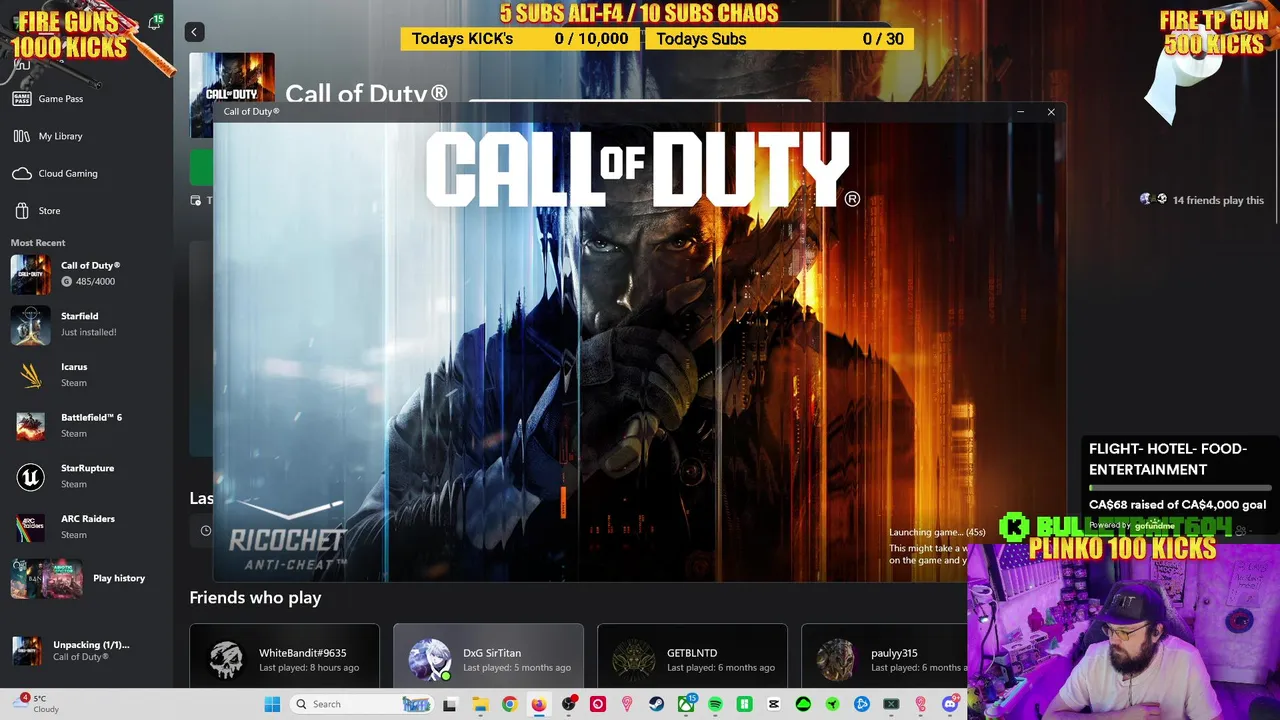This screenshot has height=720, width=1280.
Task: Open OBS Studio from the taskbar
Action: pyautogui.click(x=569, y=704)
